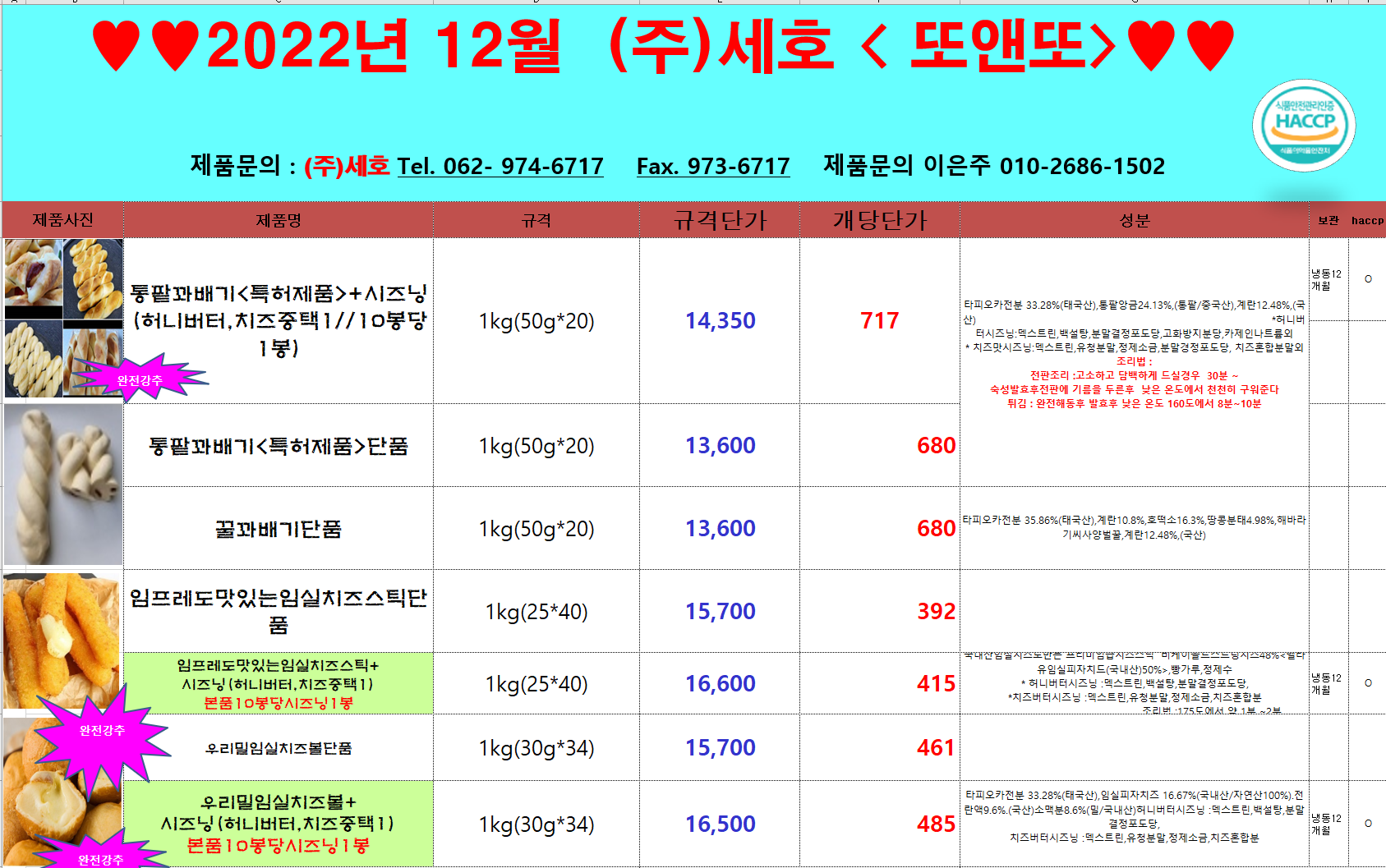Select the cell with price 14,350

click(x=720, y=321)
